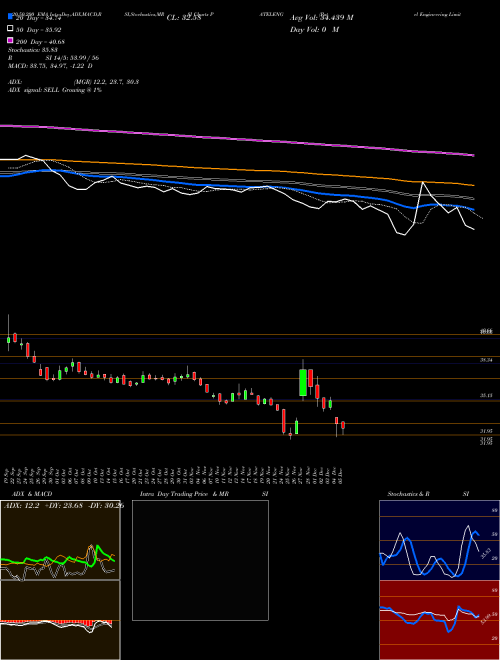Click the magenta 200 Day EMA legend swatch
The height and width of the screenshot is (660, 500).
[10, 40]
